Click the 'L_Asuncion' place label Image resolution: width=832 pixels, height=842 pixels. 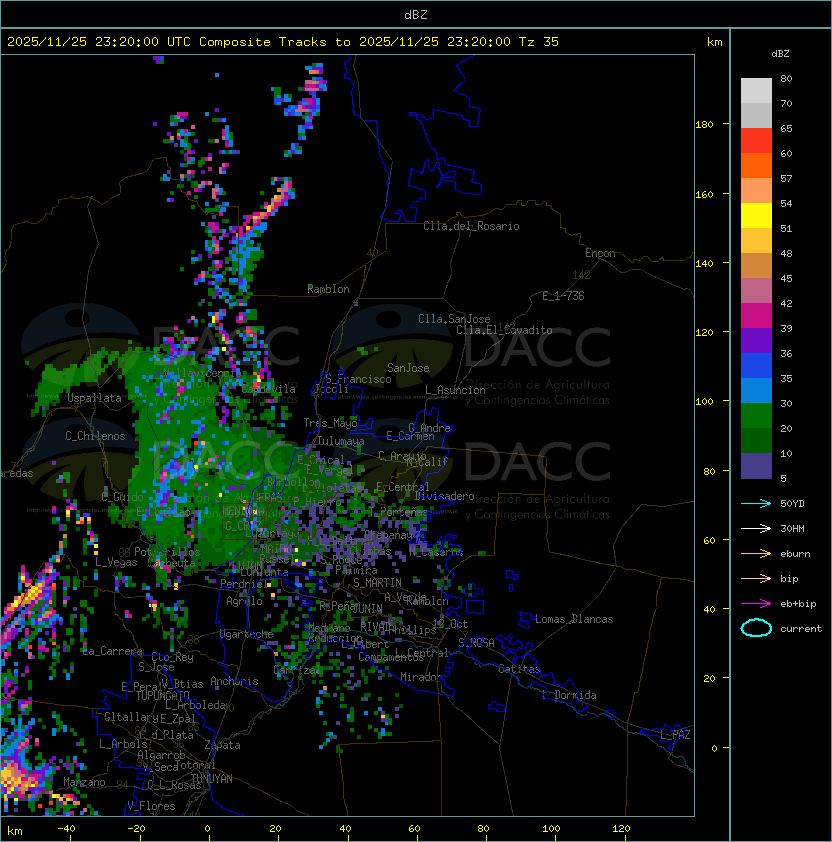coord(455,390)
